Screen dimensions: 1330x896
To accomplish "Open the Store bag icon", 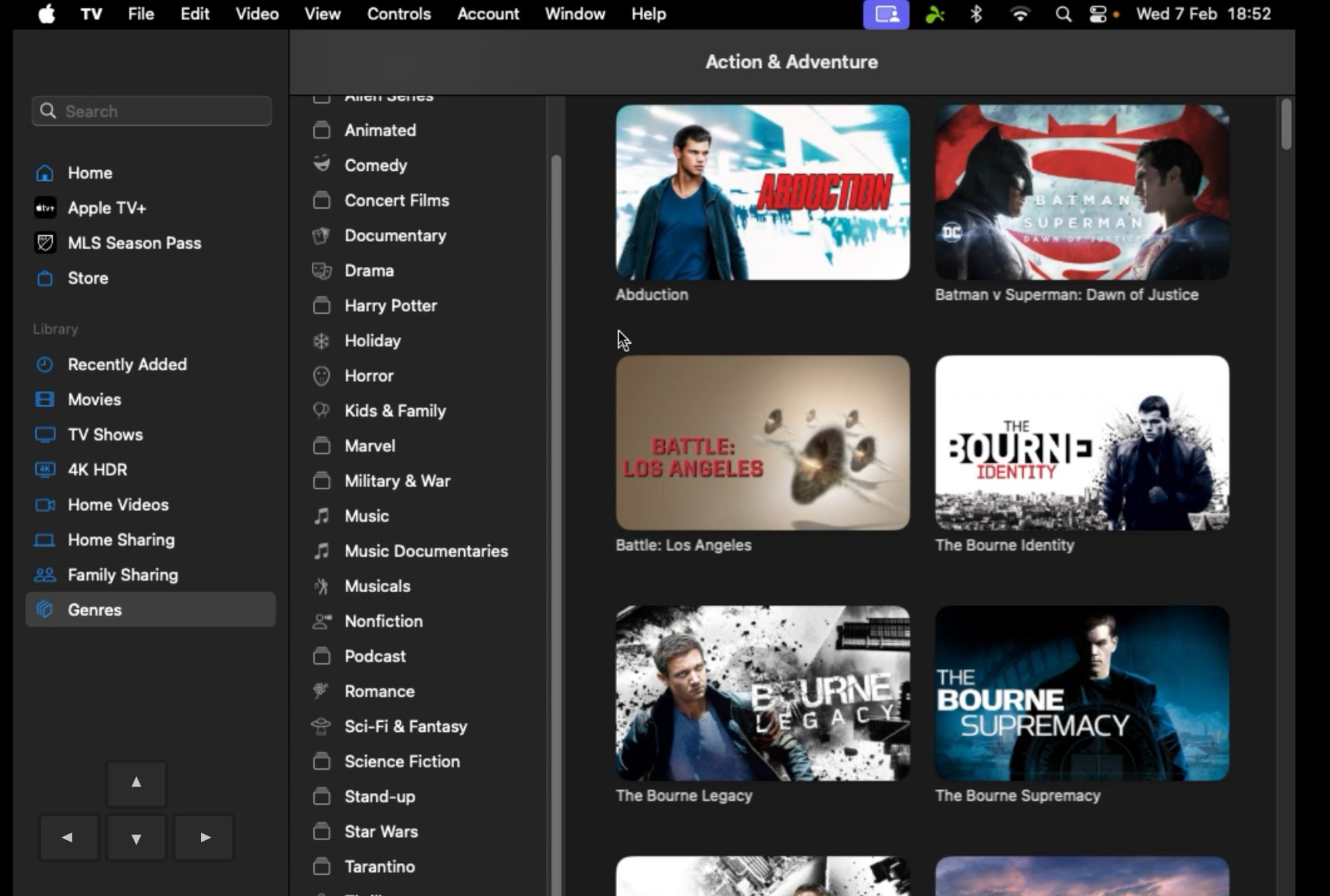I will click(x=45, y=279).
